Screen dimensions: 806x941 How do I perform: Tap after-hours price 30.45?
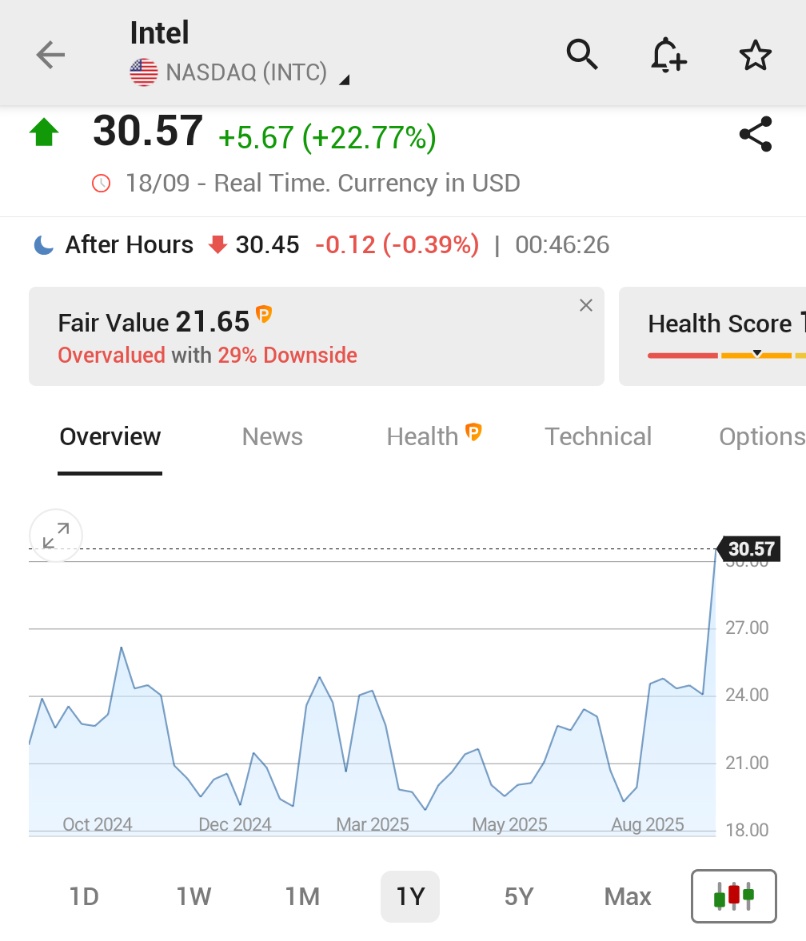tap(267, 245)
